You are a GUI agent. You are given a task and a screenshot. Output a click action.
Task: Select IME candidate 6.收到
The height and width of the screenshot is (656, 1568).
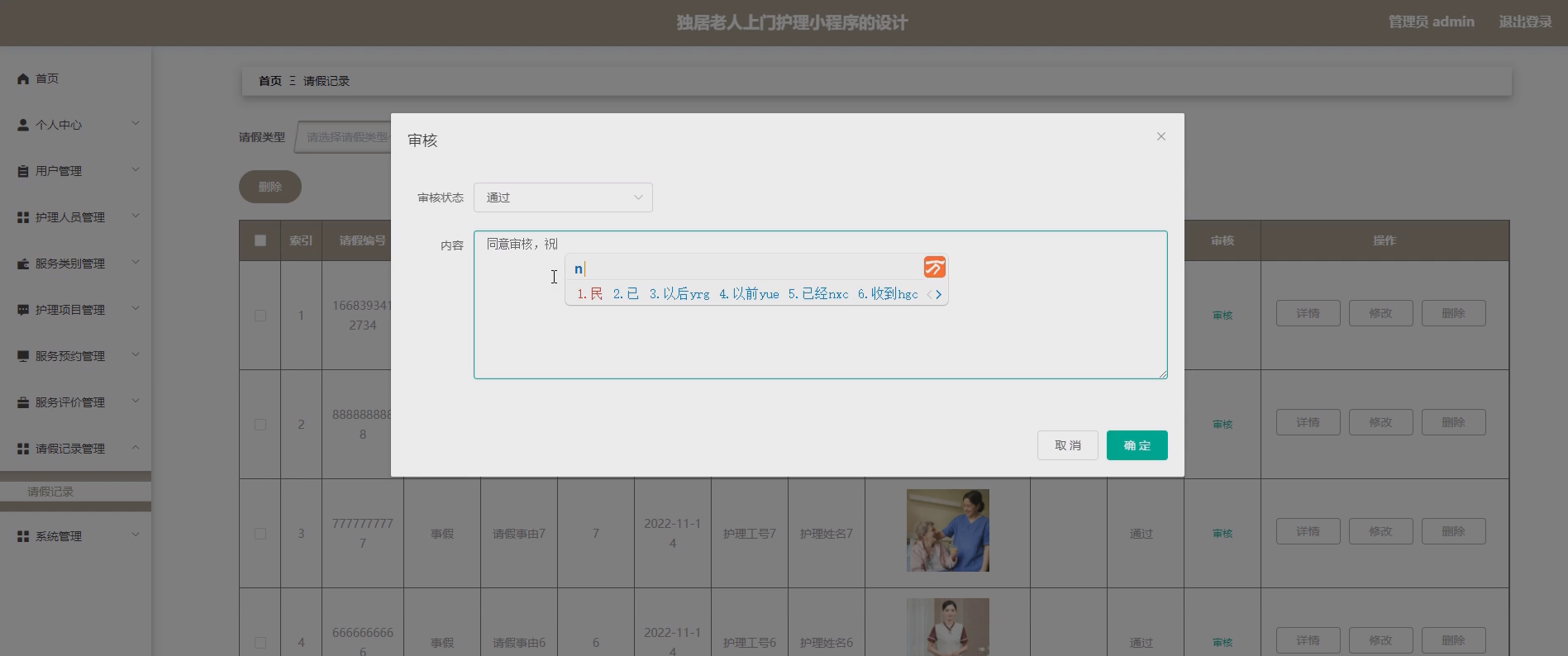click(x=888, y=294)
